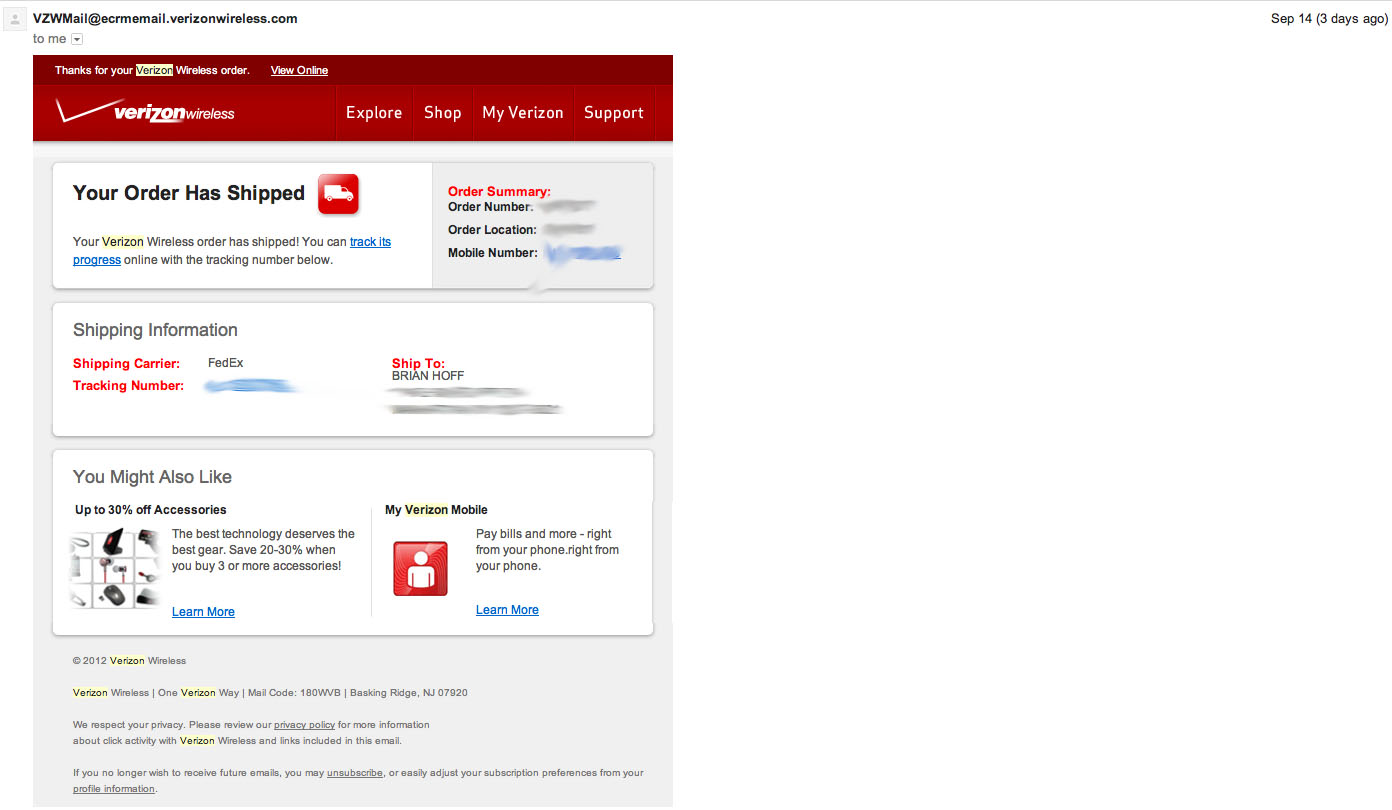Click the 'Sep 14 (3 days ago)' date
This screenshot has width=1392, height=810.
click(1329, 18)
